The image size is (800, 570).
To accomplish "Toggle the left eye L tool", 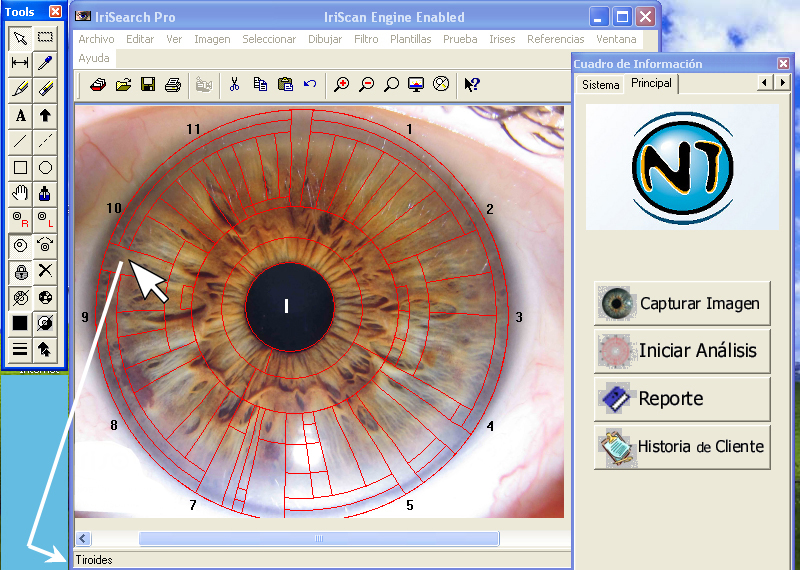I will pos(45,219).
